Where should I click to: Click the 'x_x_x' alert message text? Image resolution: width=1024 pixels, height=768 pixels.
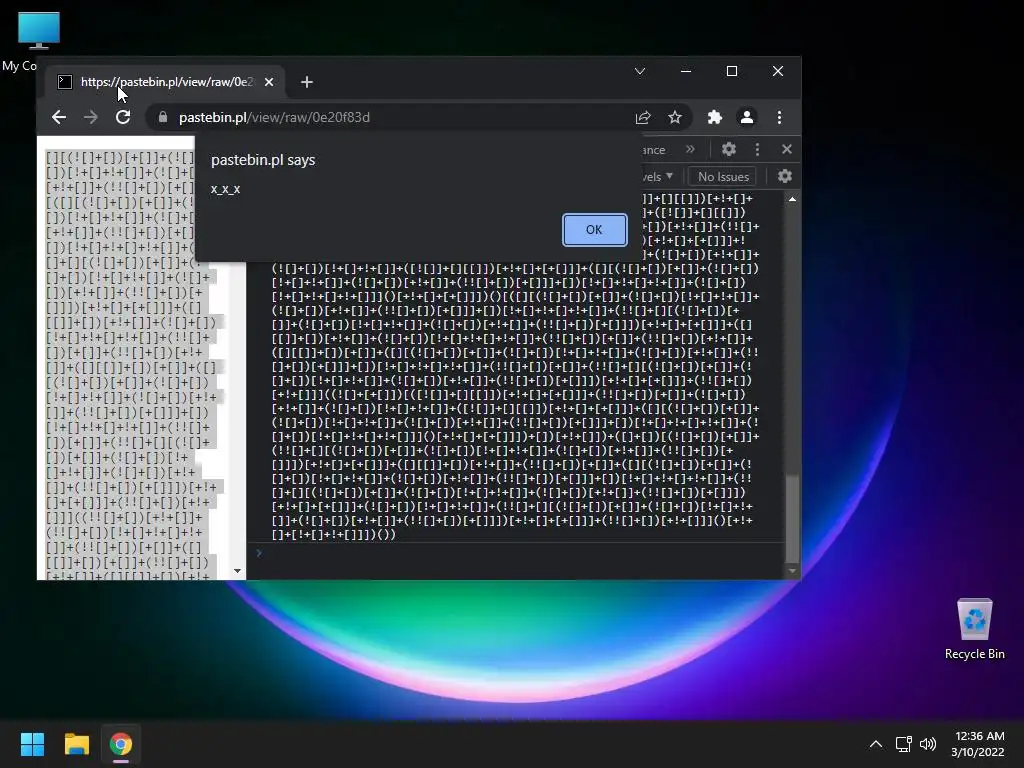(225, 189)
